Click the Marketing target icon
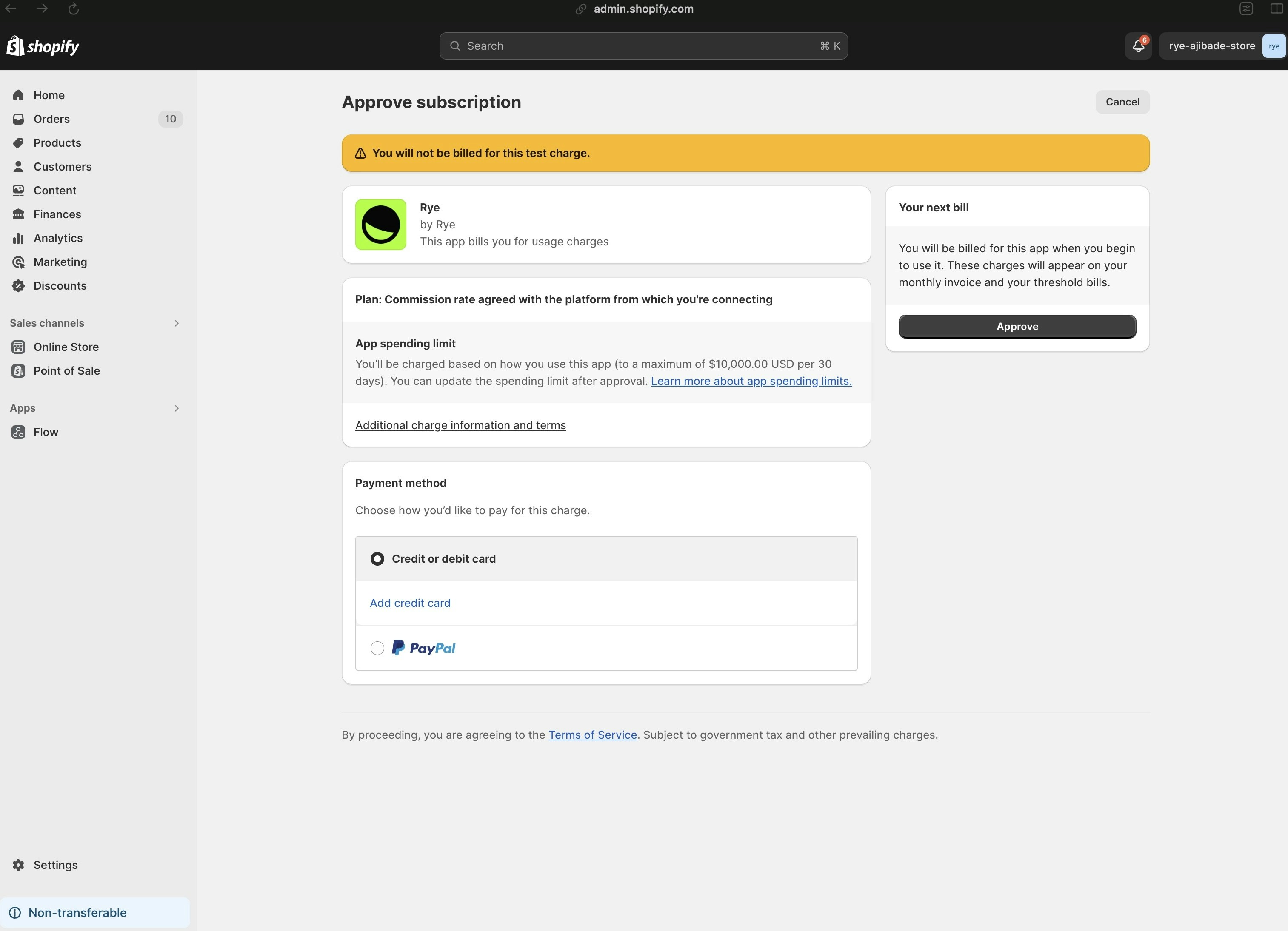This screenshot has width=1288, height=931. [18, 262]
